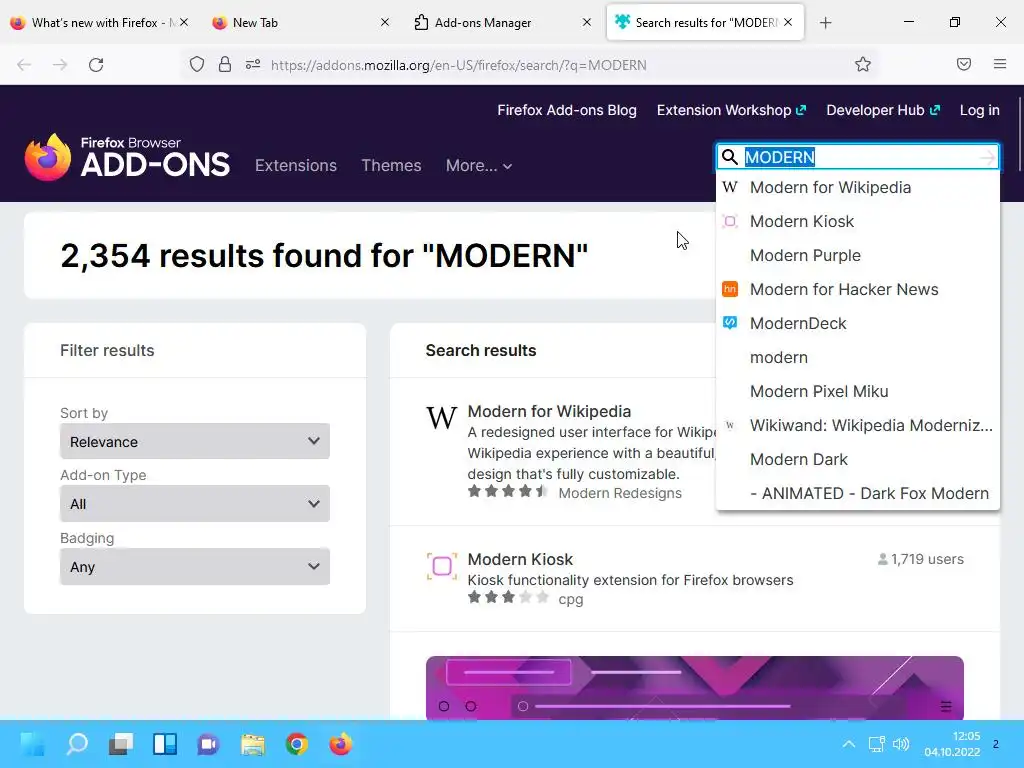Open a new tab with plus button
1024x768 pixels.
pyautogui.click(x=825, y=23)
